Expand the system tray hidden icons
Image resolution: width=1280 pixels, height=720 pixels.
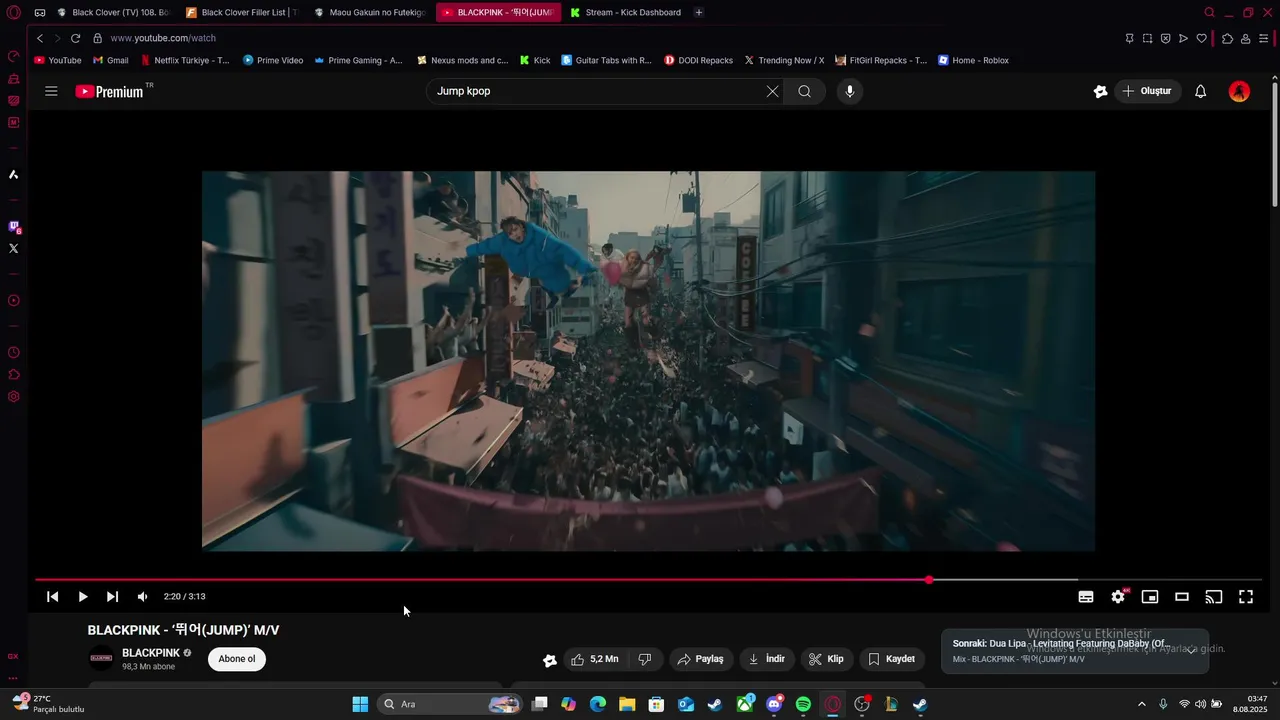1142,704
